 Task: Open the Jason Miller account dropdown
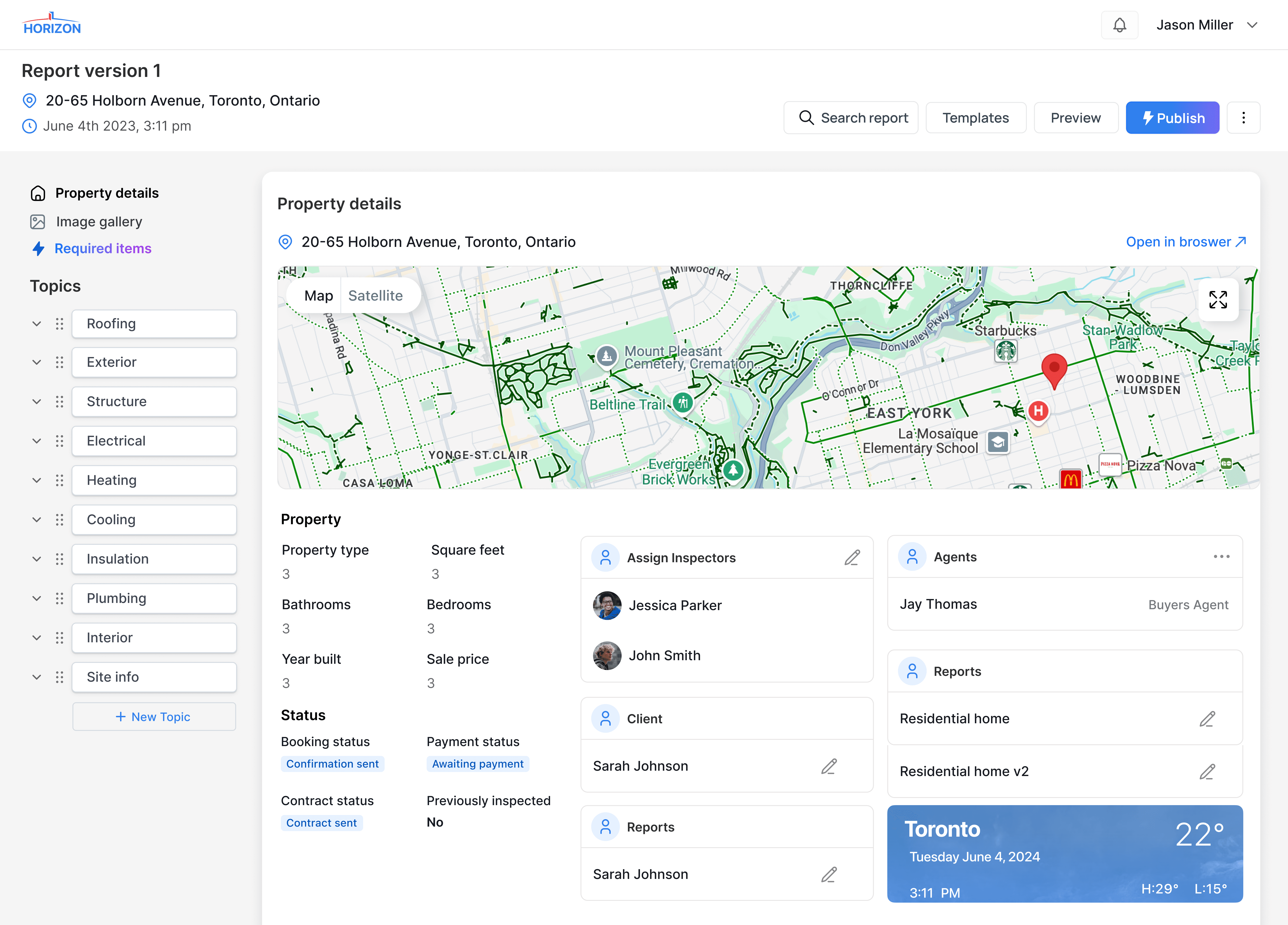pyautogui.click(x=1207, y=25)
